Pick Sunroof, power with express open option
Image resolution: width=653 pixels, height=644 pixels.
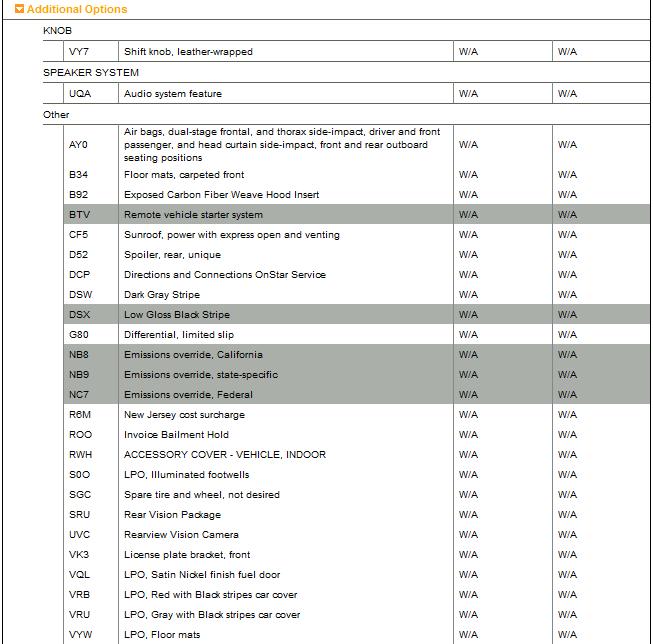click(x=231, y=235)
